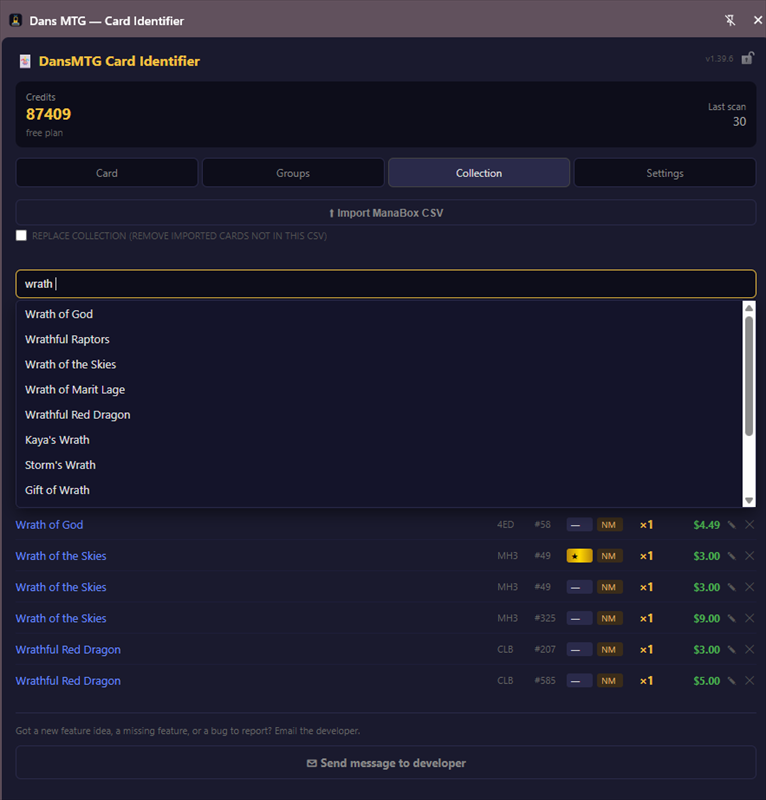
Task: Click the $9.00 price value
Action: click(706, 618)
